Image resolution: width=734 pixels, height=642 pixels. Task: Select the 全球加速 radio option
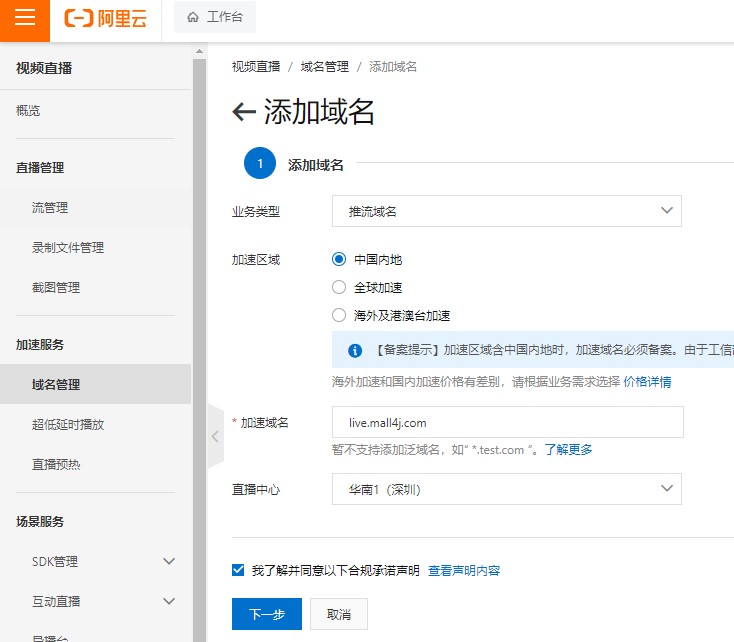point(339,288)
